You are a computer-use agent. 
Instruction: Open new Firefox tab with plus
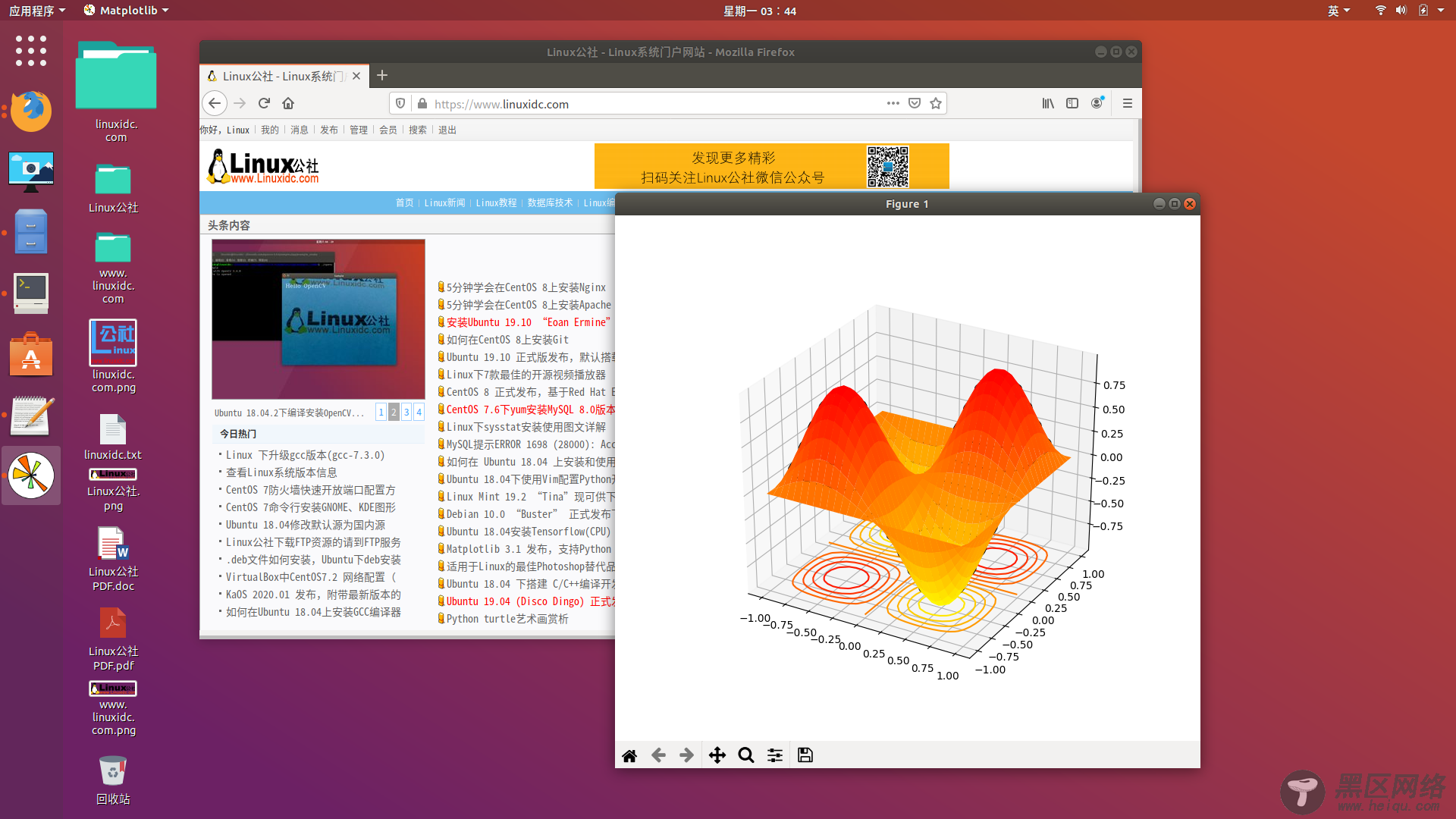pyautogui.click(x=382, y=75)
